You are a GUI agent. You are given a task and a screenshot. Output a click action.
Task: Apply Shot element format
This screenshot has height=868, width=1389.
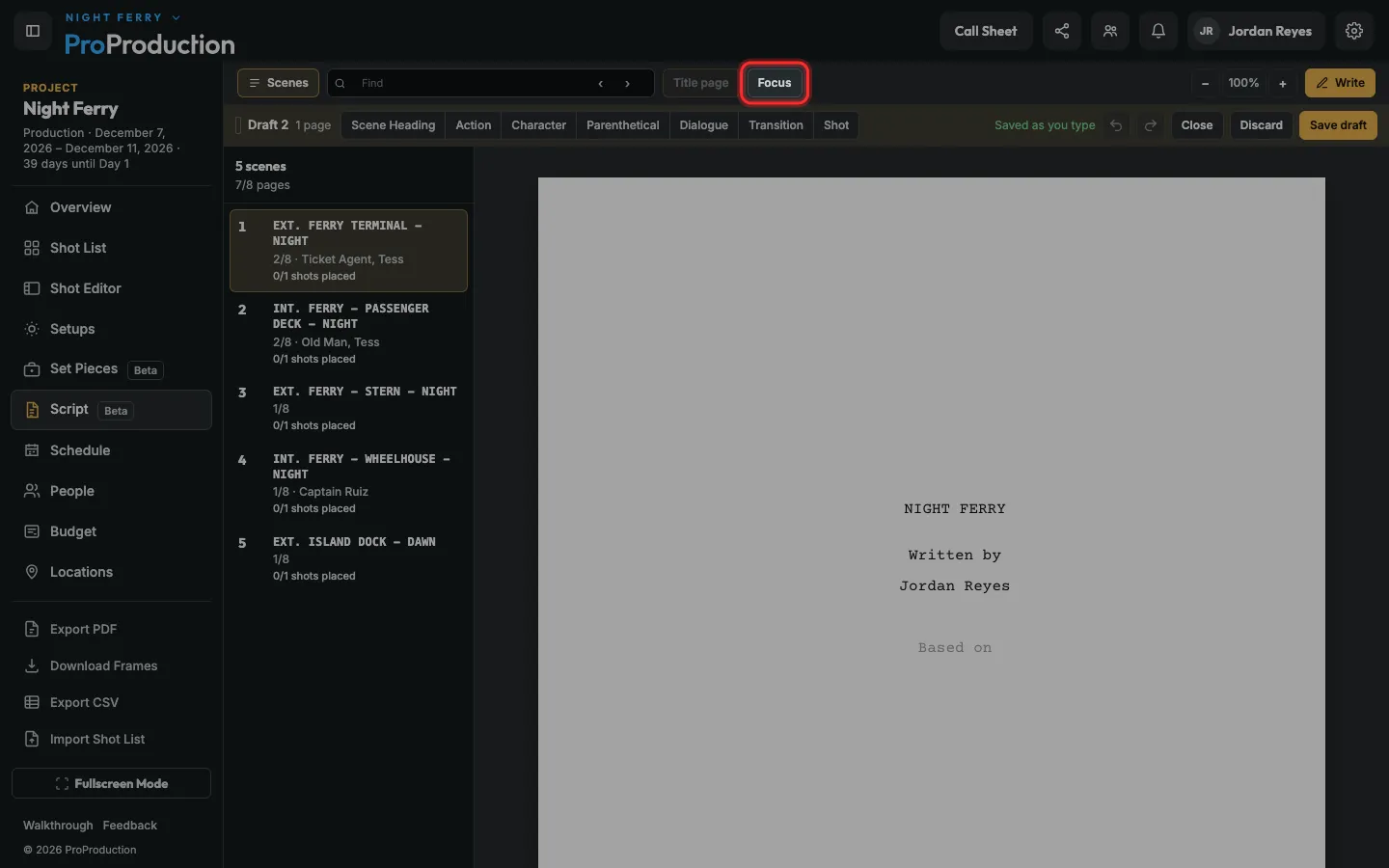(x=836, y=125)
